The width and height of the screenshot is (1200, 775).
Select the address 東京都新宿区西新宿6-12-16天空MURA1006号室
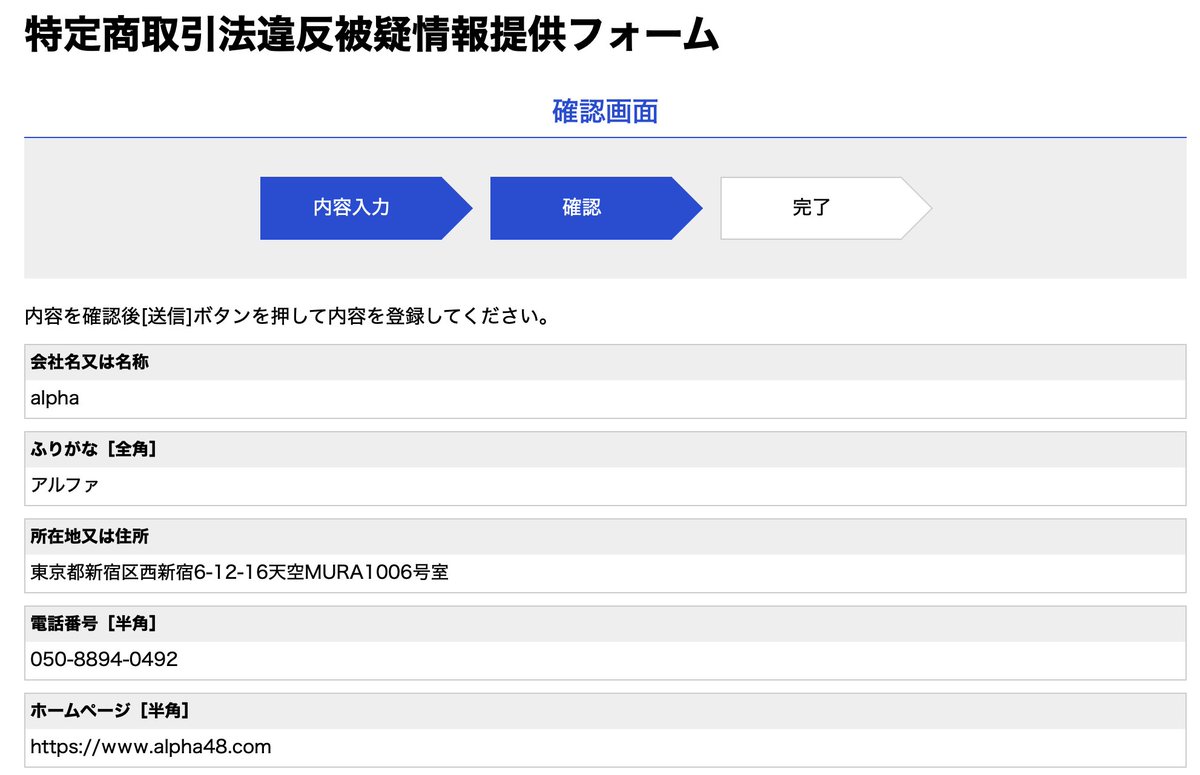(240, 573)
